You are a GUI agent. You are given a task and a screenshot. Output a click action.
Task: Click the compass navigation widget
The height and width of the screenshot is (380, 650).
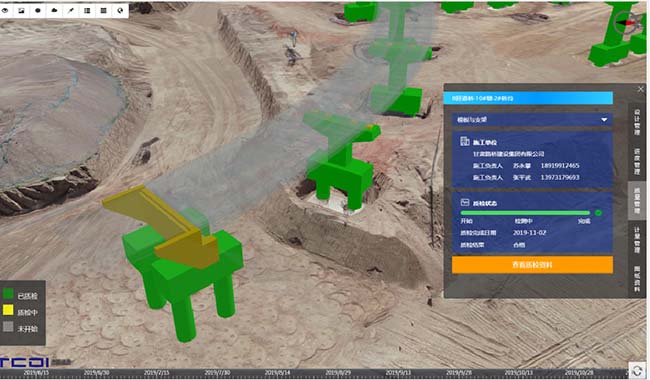(x=626, y=22)
